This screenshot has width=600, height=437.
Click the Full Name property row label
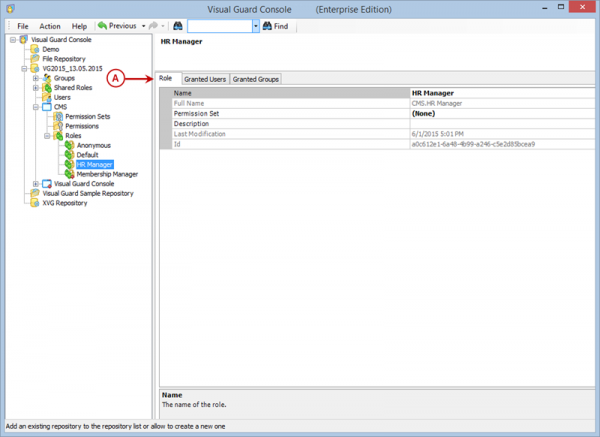point(189,103)
